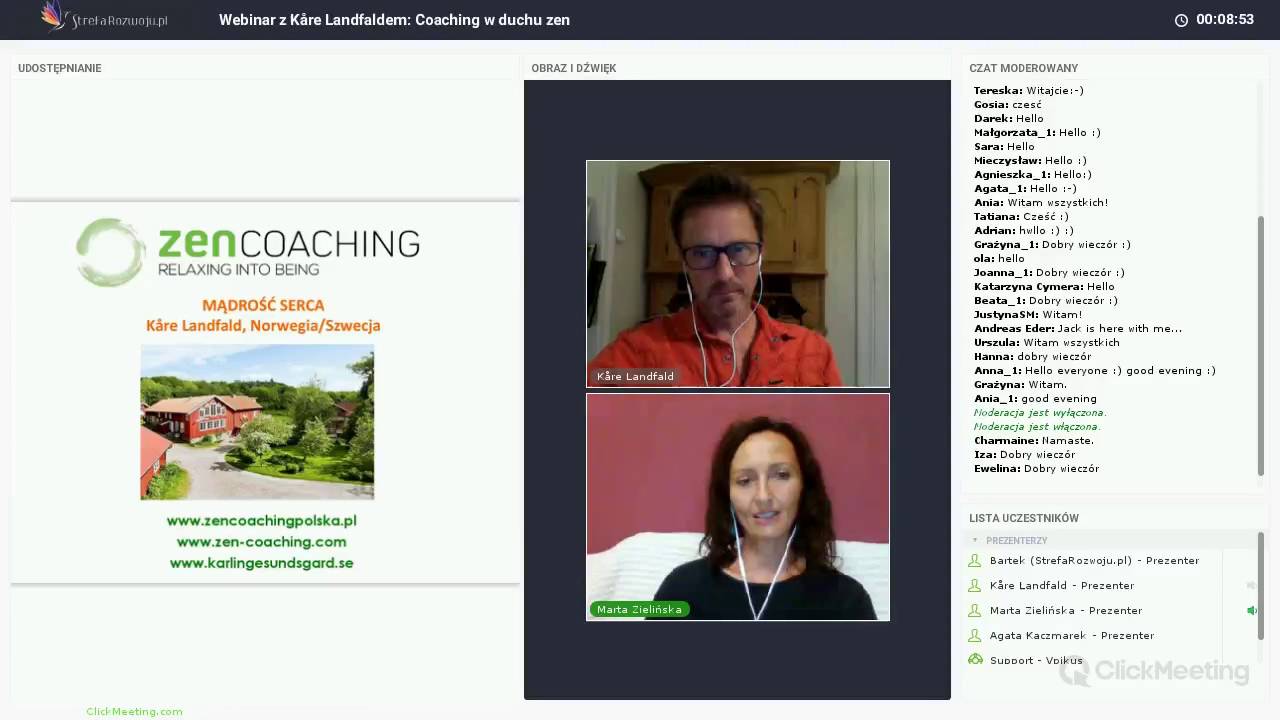
Task: Select Support - Voikus in participant list
Action: (1035, 660)
